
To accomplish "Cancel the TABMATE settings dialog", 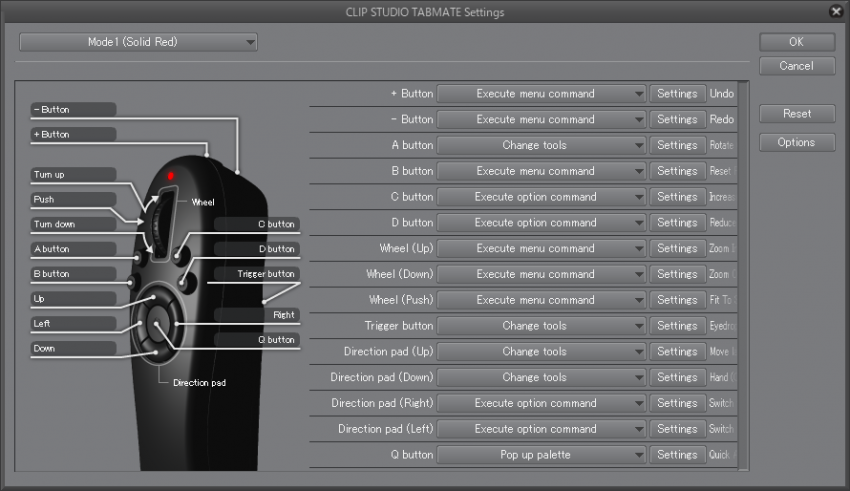I will click(x=796, y=66).
